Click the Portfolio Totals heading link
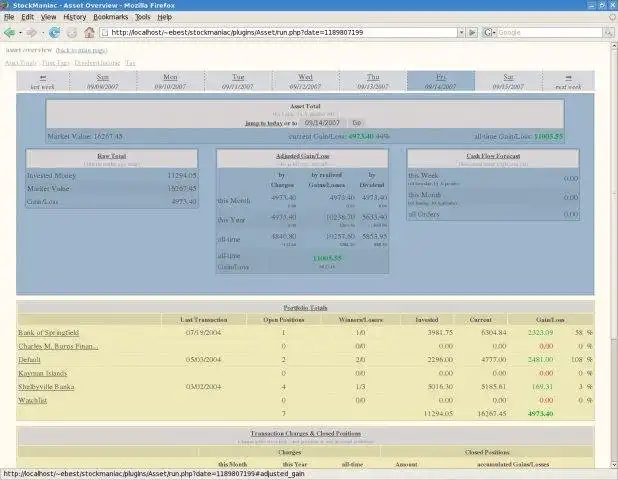The width and height of the screenshot is (618, 480). 305,308
